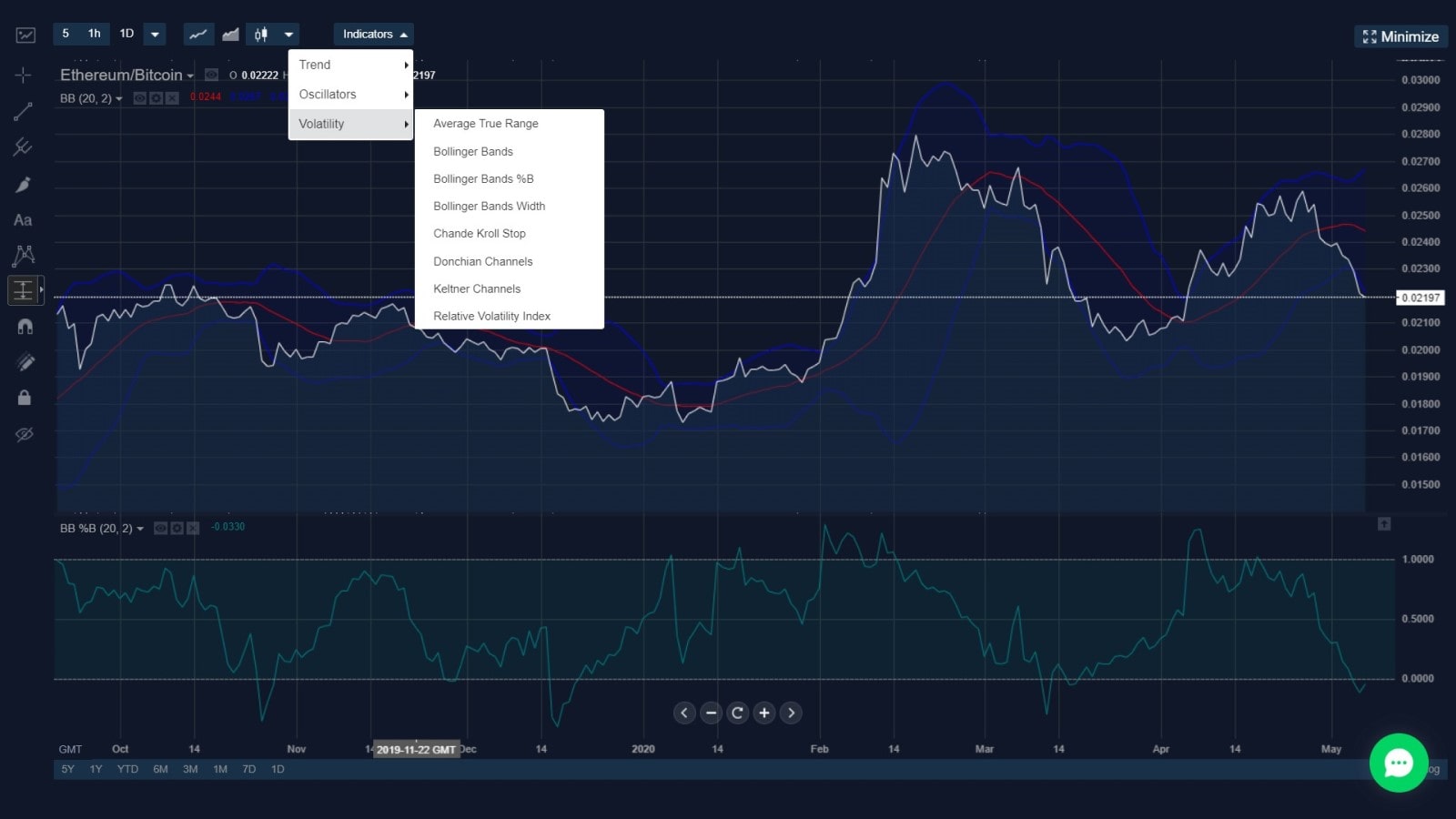Select the XABCD pattern tool

click(24, 256)
